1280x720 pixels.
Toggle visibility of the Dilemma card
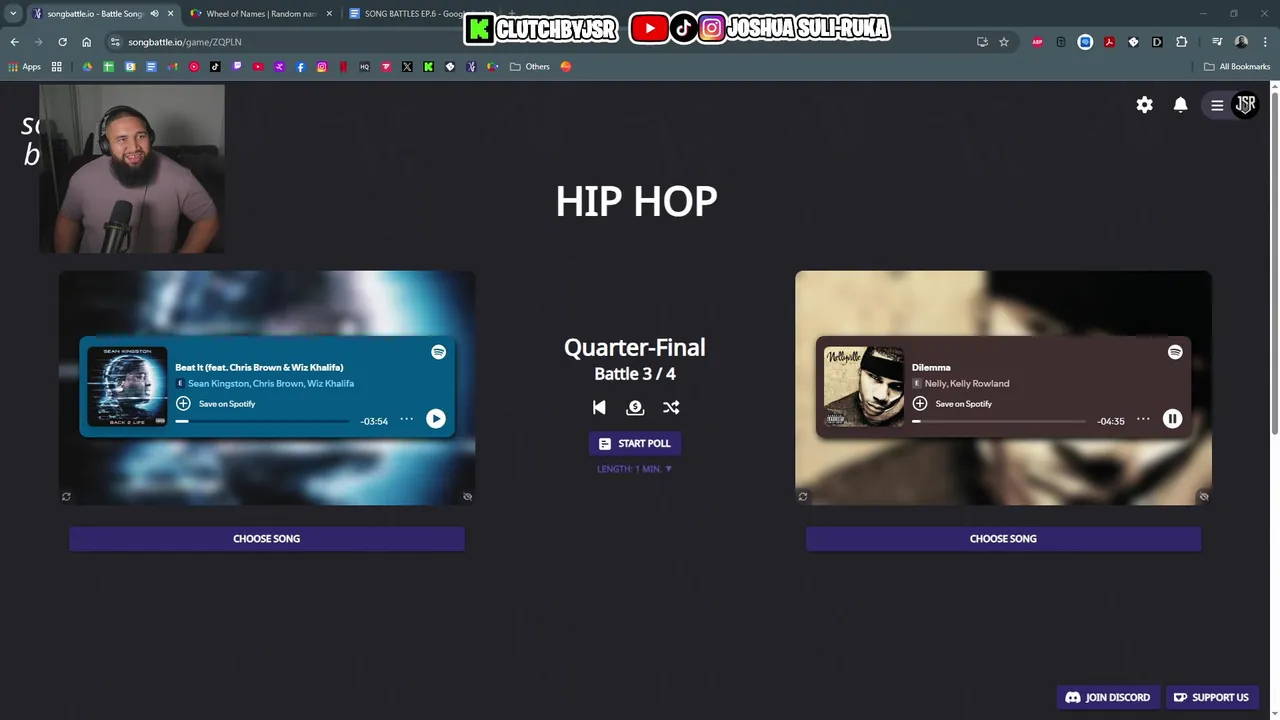(1204, 496)
